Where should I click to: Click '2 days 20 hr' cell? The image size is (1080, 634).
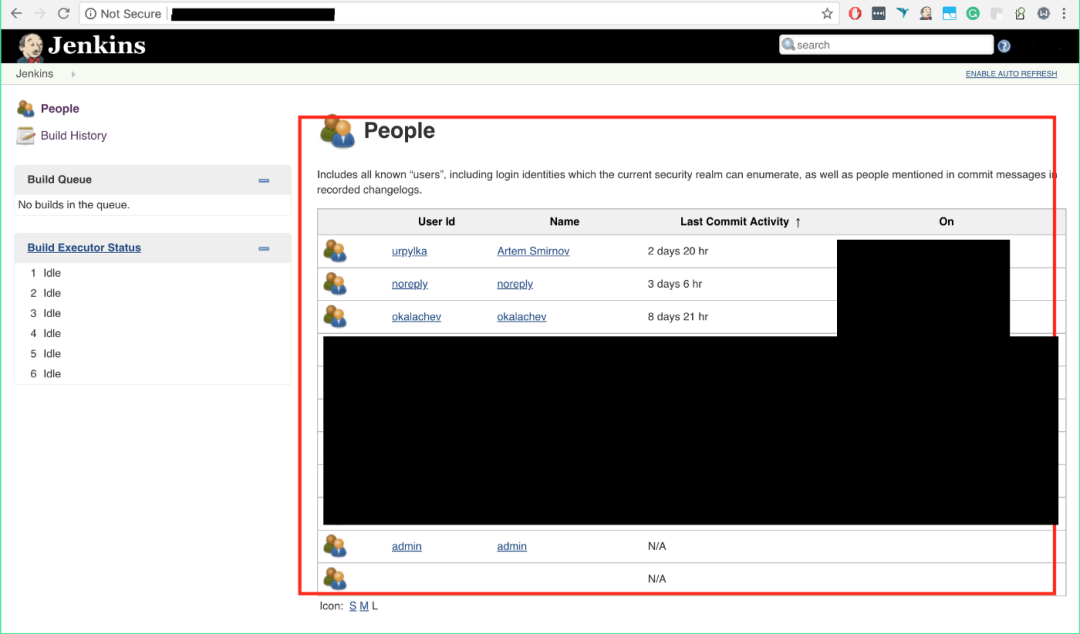[678, 251]
